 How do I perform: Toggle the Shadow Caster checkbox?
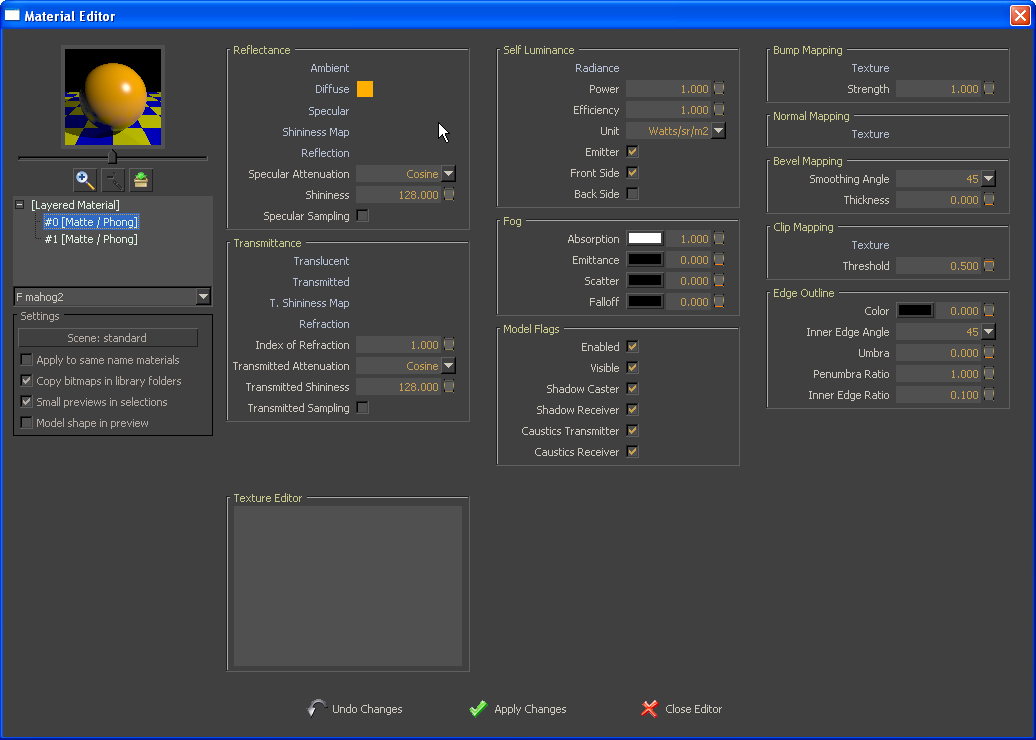632,388
